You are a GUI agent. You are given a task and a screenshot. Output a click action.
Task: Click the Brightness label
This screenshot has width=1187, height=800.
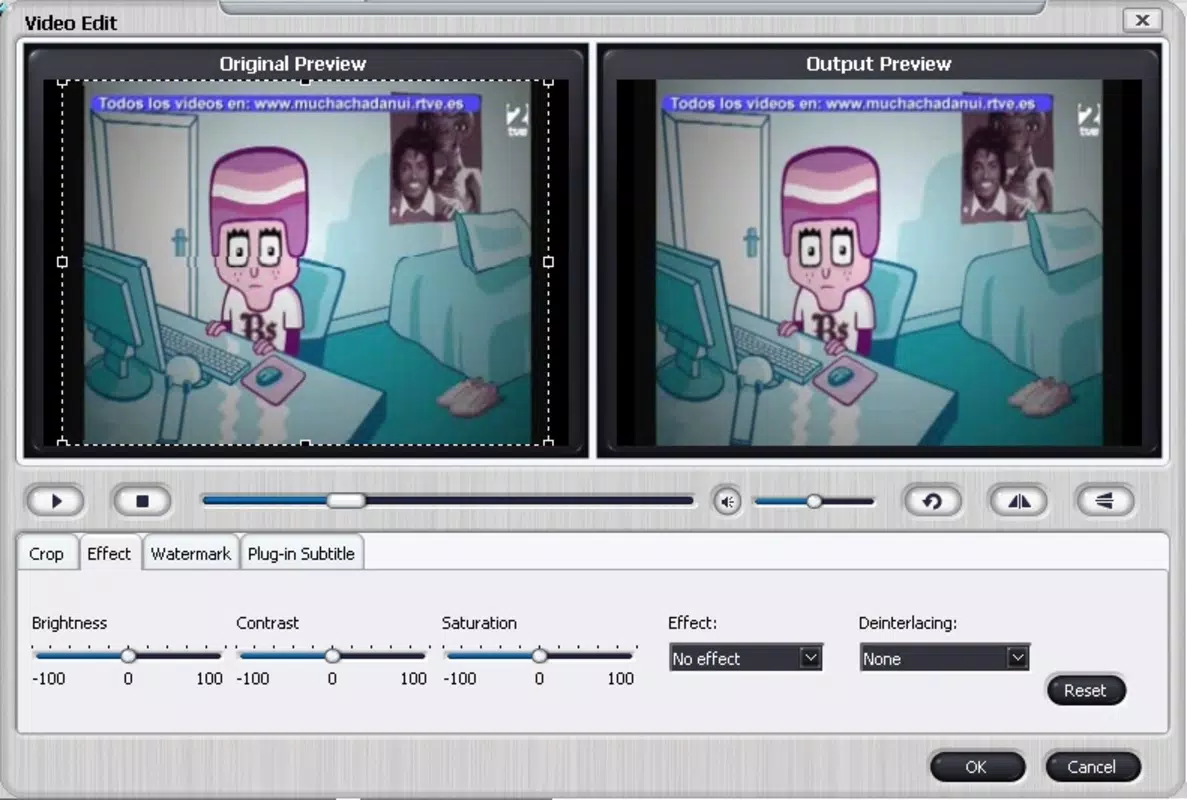pyautogui.click(x=69, y=623)
